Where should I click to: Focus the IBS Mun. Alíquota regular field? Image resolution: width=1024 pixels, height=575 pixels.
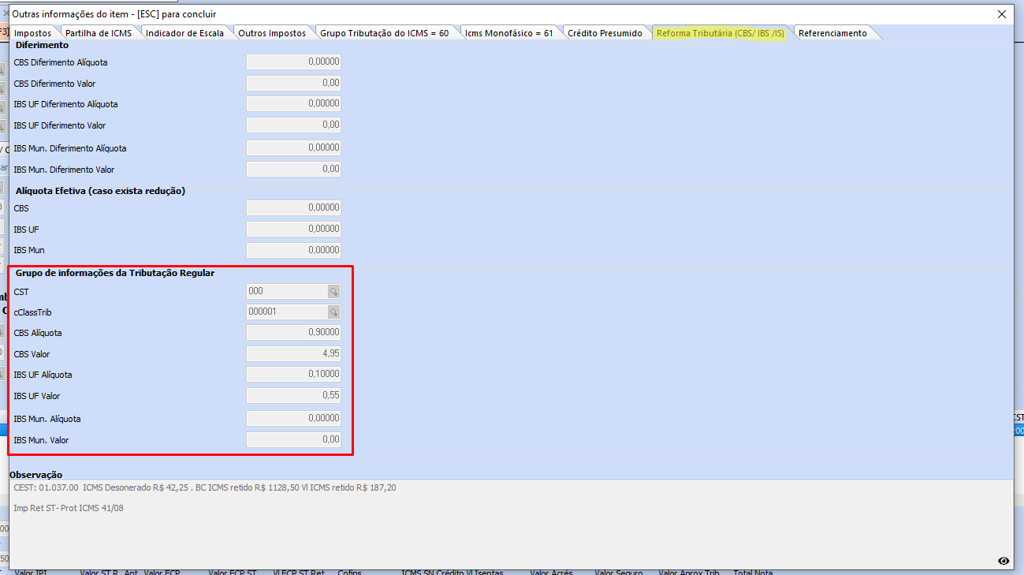click(293, 419)
